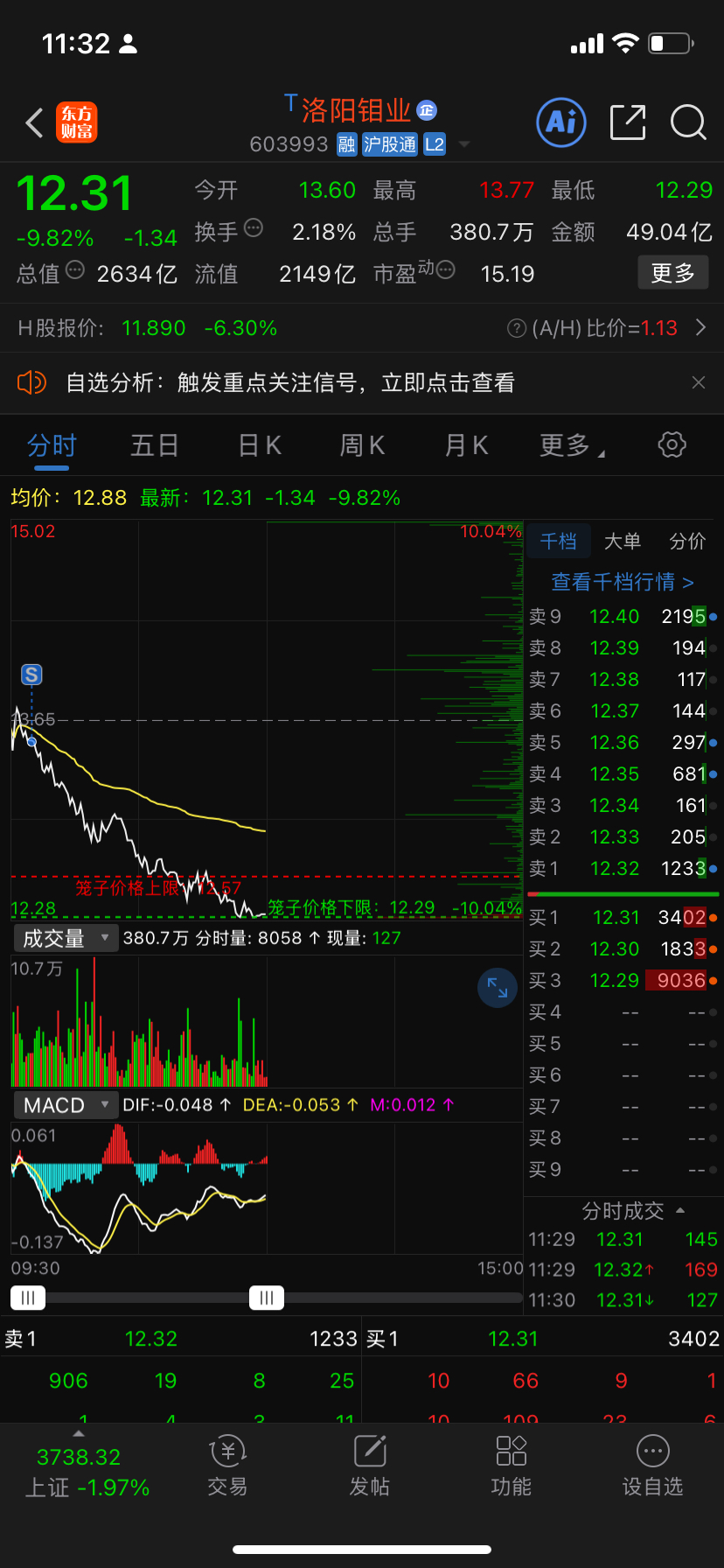Select the 千档 order book tab
Image resolution: width=724 pixels, height=1568 pixels.
558,542
